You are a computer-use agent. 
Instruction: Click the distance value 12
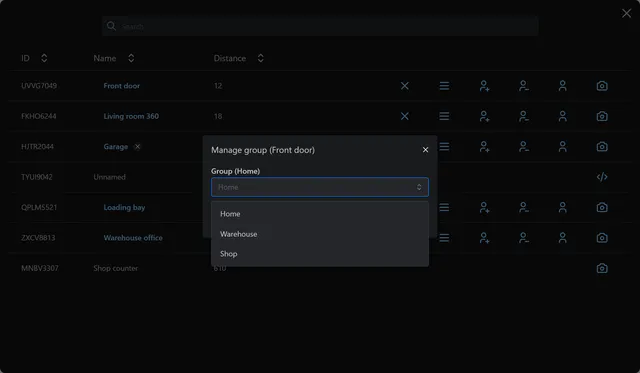click(x=218, y=86)
